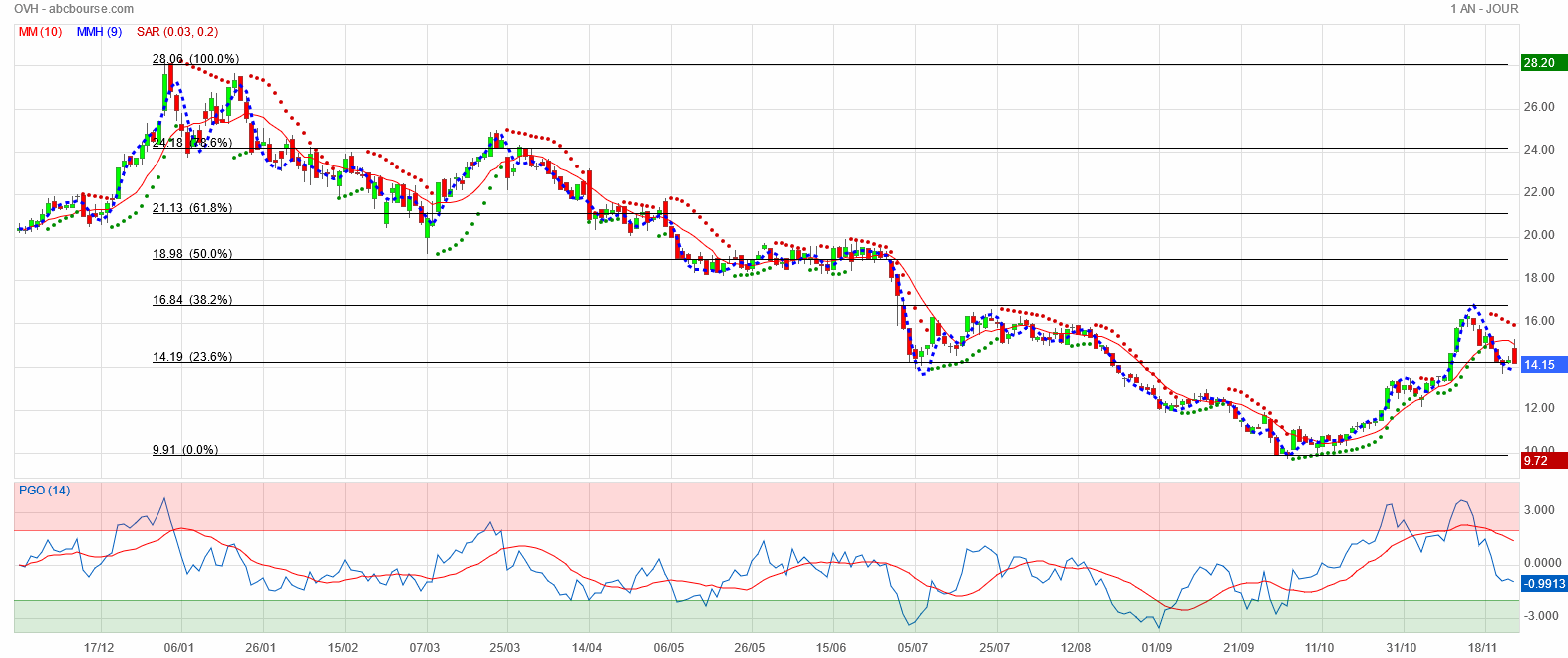Click the 06/05 date on time axis
Screen dimensions: 1568x658
pos(668,647)
